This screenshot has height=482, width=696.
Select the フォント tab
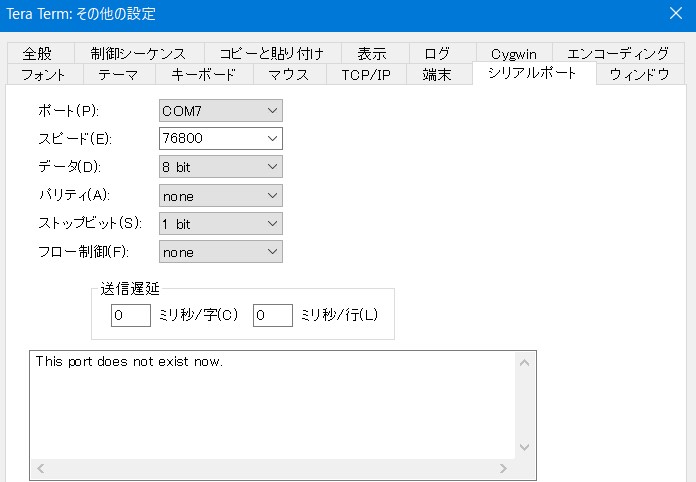(43, 75)
